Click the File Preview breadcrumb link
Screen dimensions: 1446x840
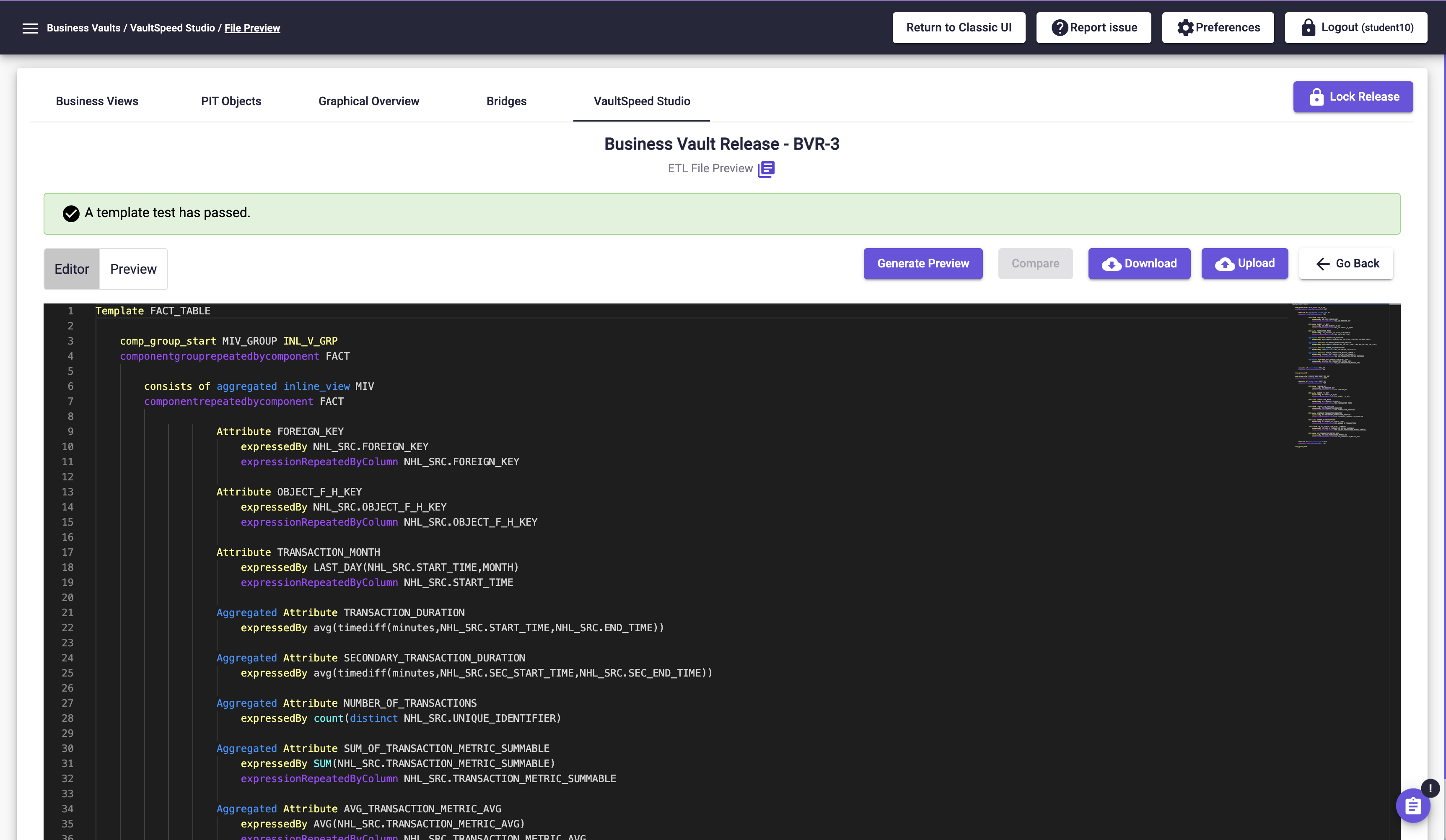pos(252,28)
